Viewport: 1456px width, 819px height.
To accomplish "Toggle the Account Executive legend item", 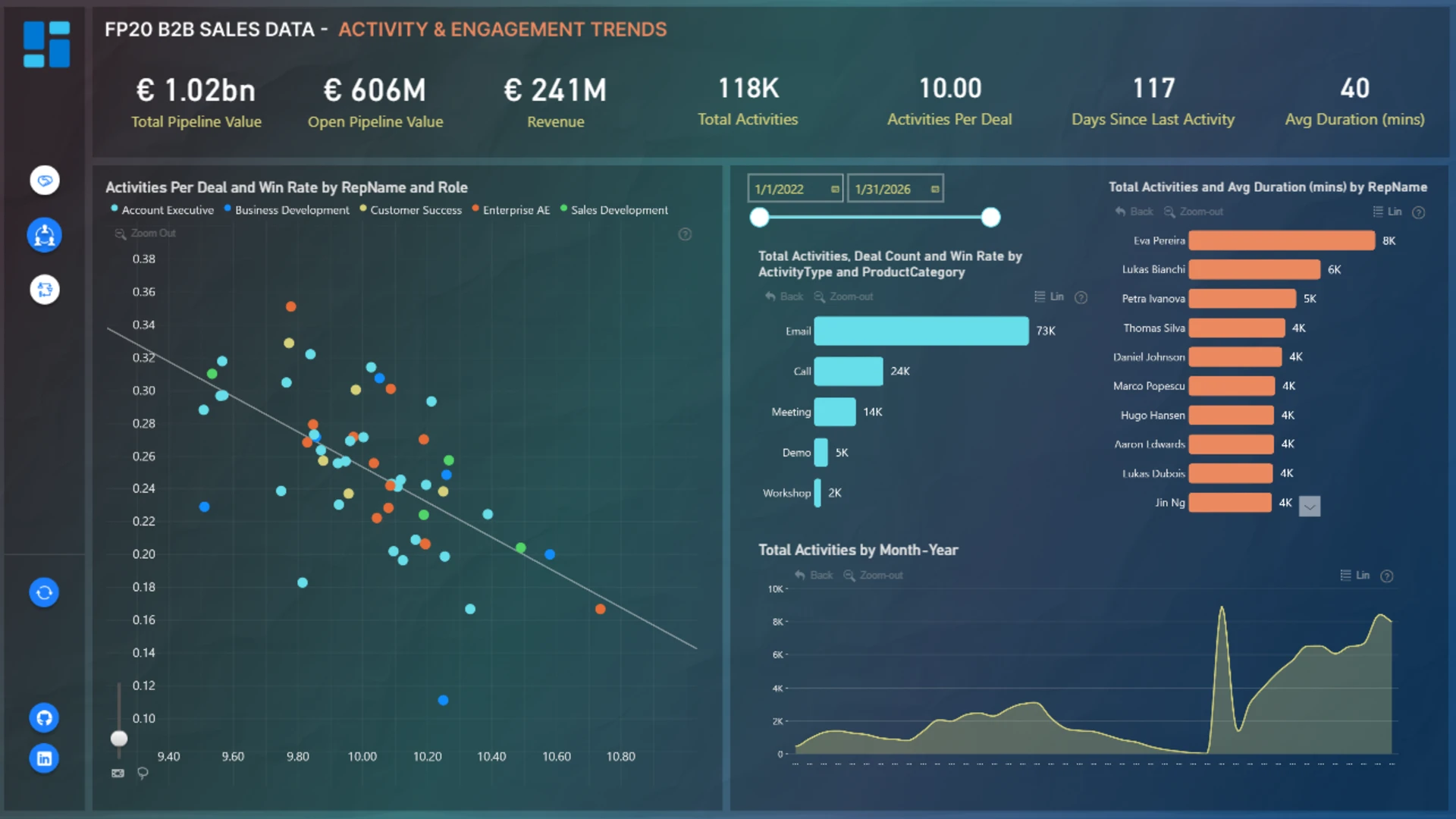I will click(x=162, y=210).
